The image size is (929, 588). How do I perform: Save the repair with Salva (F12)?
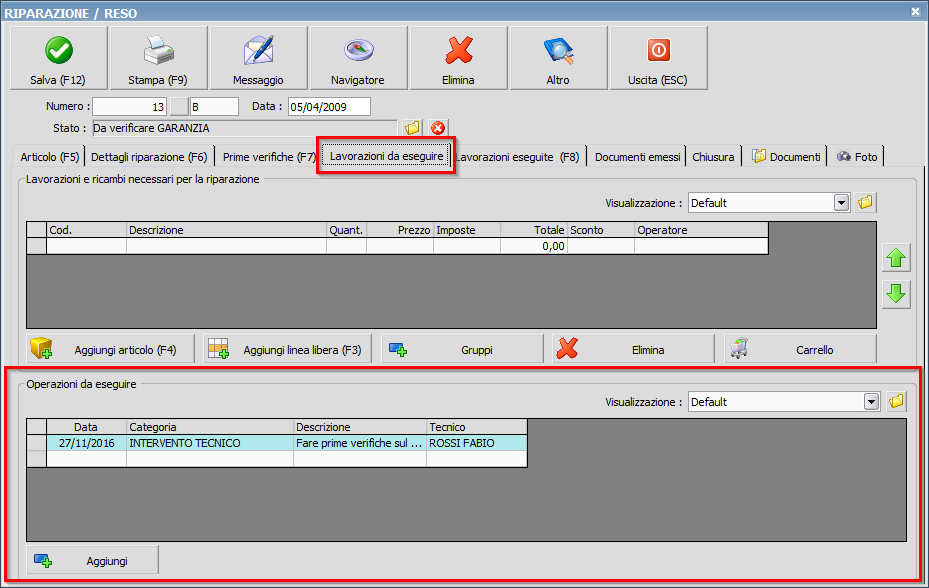coord(59,58)
